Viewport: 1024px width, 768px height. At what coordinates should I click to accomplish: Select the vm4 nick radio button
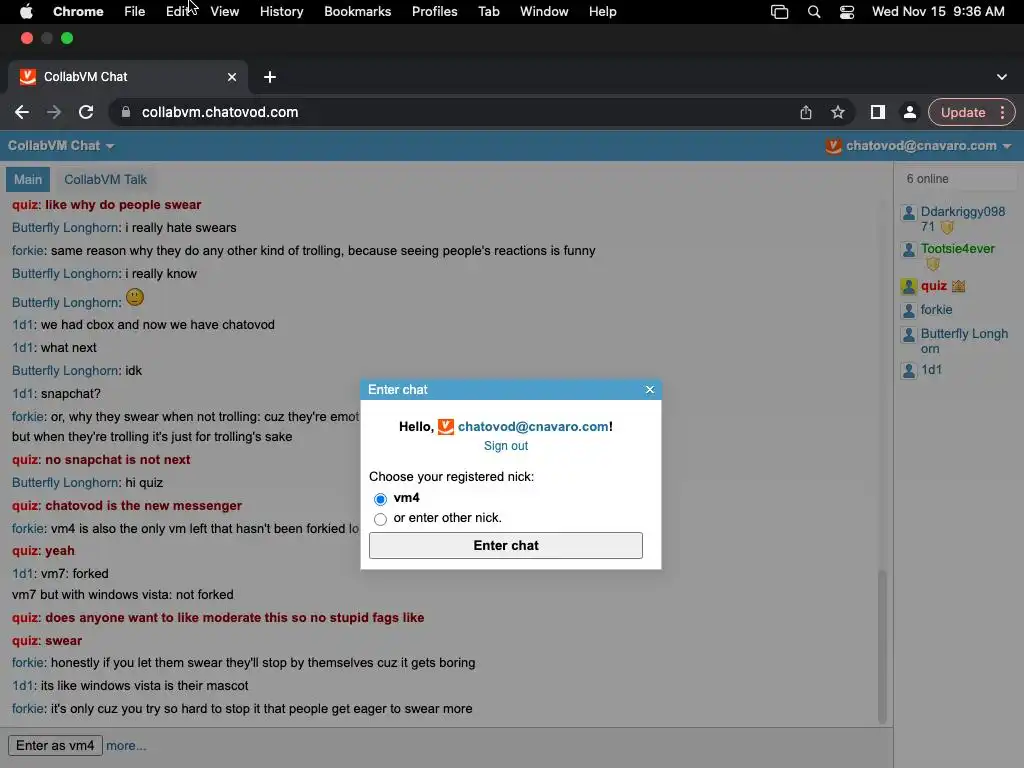(x=380, y=499)
